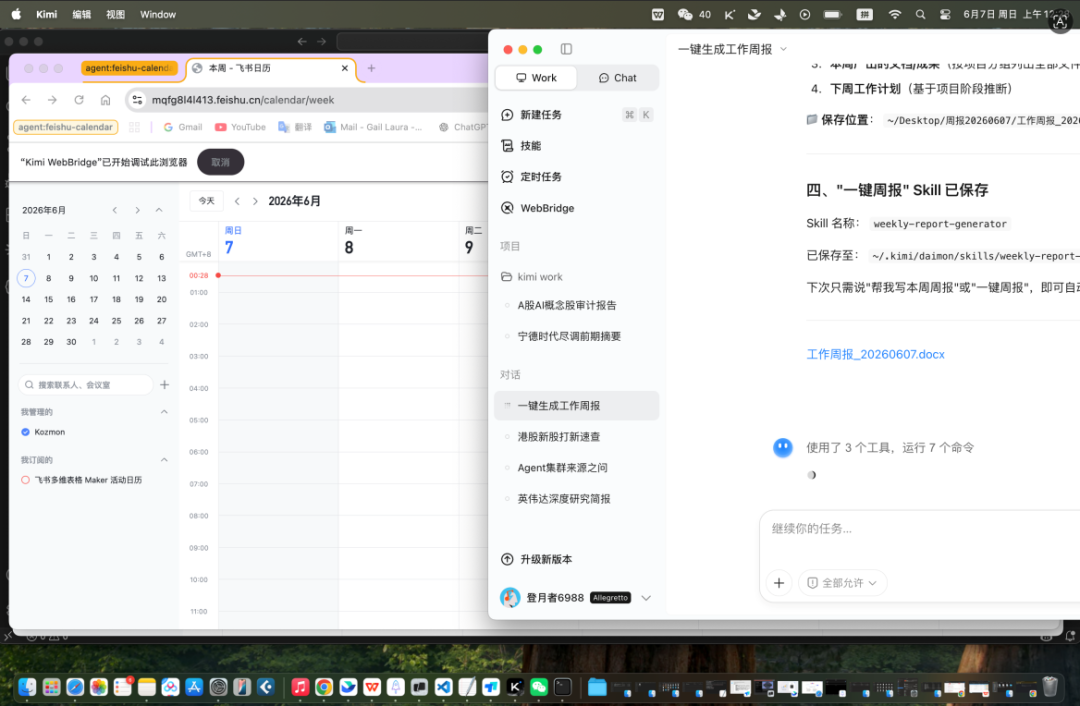Open the 编辑 menu in menu bar
The width and height of the screenshot is (1080, 706).
81,14
